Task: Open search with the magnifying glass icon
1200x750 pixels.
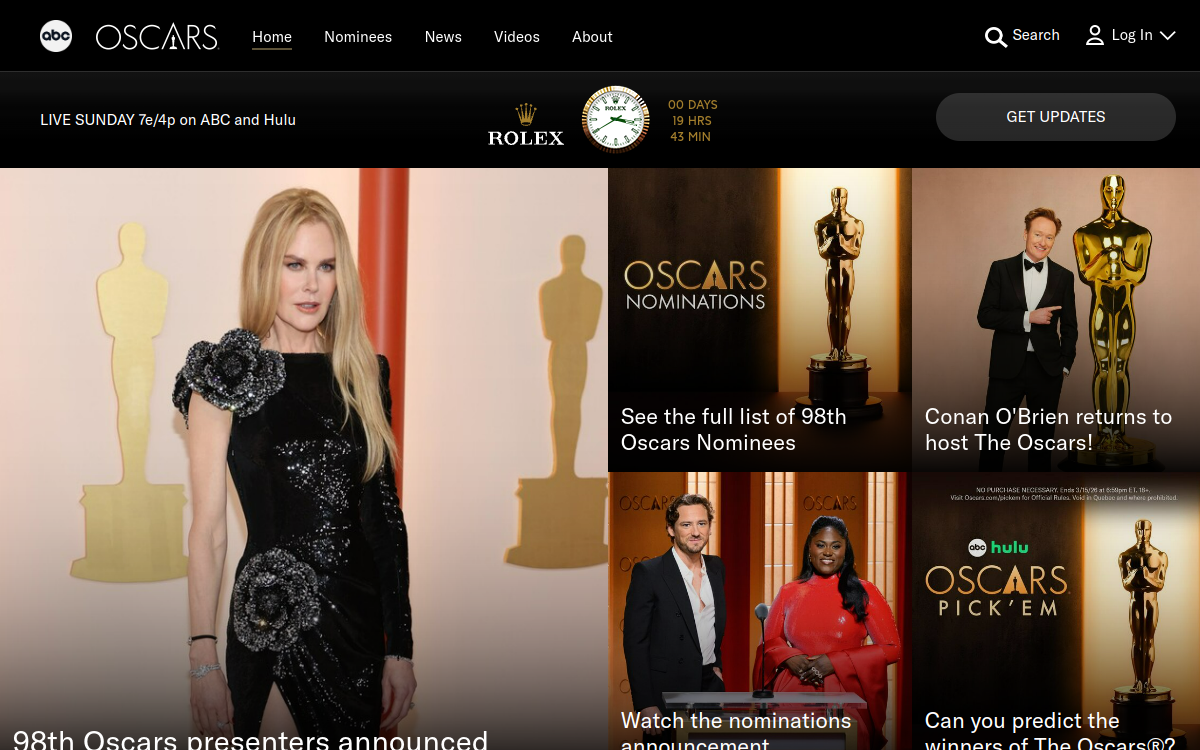Action: pyautogui.click(x=996, y=36)
